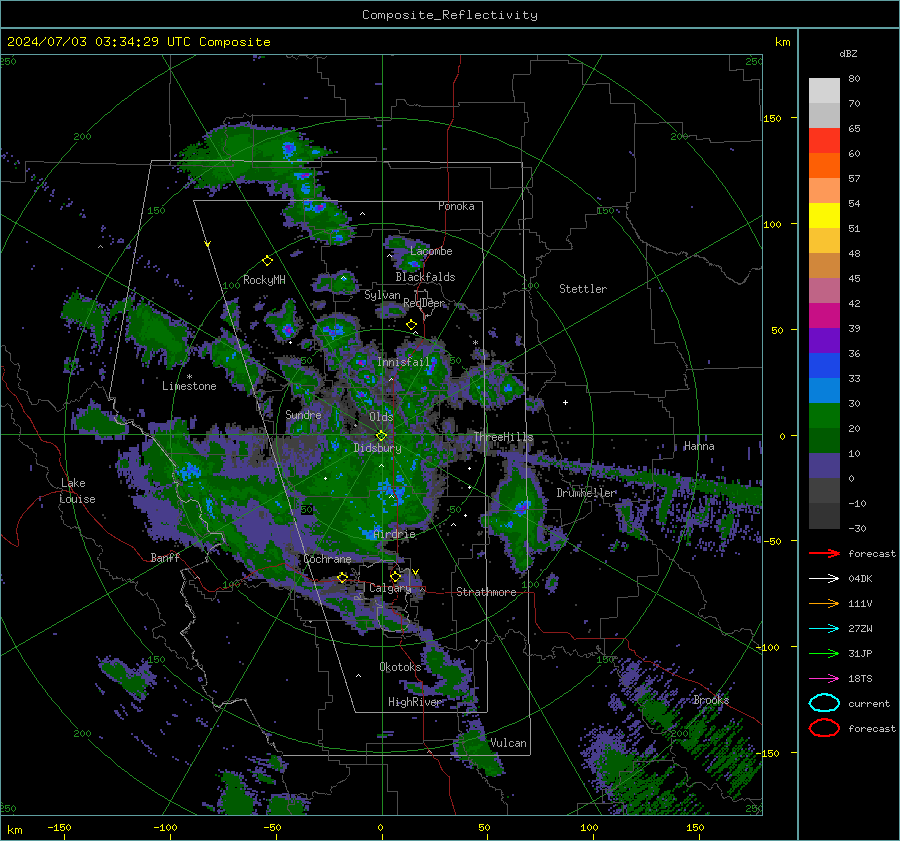The height and width of the screenshot is (841, 900).
Task: Click the Cochrane label
Action: 327,559
